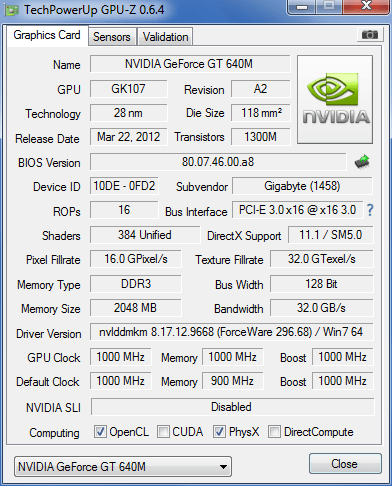This screenshot has width=392, height=486.
Task: Click the NVIDIA logo image
Action: pos(335,99)
